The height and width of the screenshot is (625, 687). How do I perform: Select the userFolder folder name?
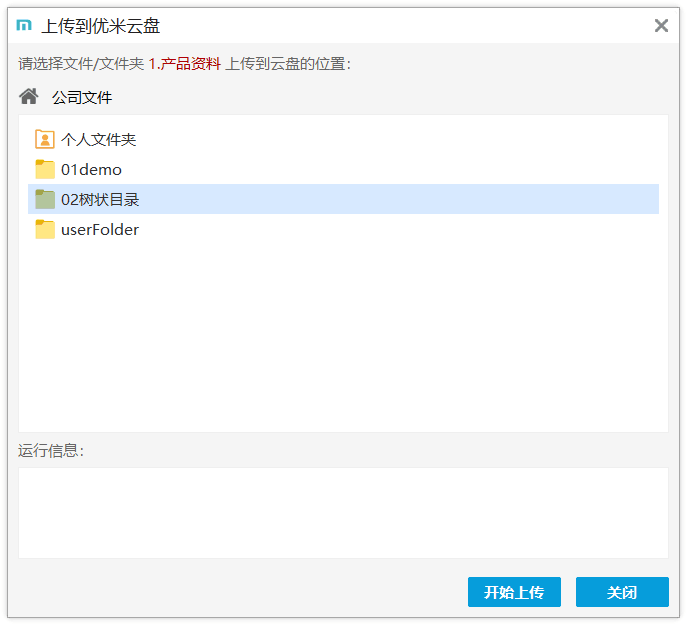(100, 229)
